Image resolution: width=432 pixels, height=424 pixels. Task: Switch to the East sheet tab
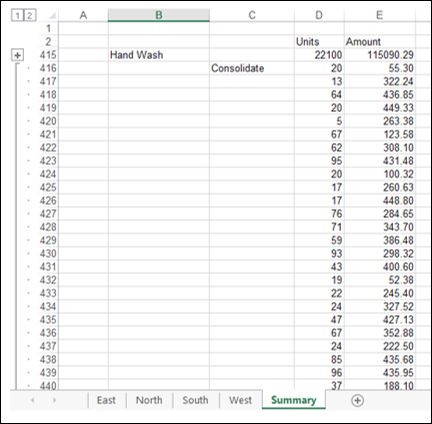click(106, 400)
